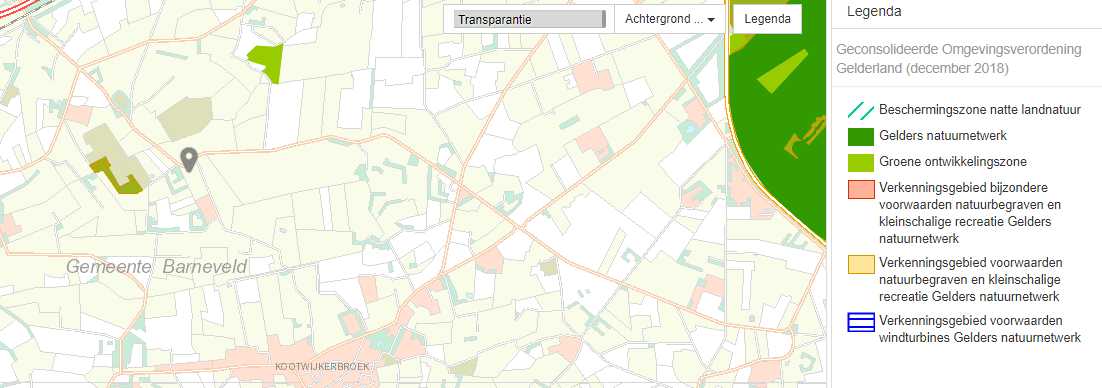Click the Gelders natuurnetwerk dark green swatch

(x=861, y=136)
